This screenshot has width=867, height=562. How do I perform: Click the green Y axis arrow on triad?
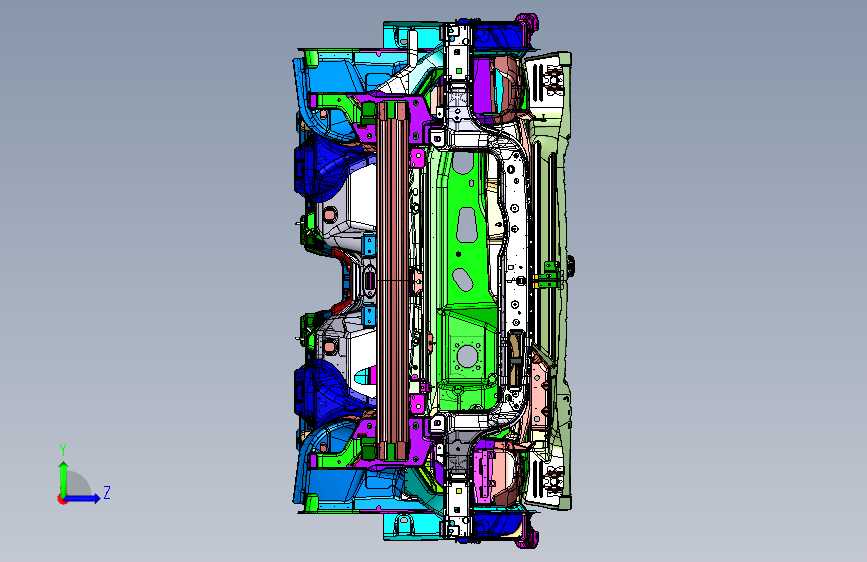coord(64,478)
